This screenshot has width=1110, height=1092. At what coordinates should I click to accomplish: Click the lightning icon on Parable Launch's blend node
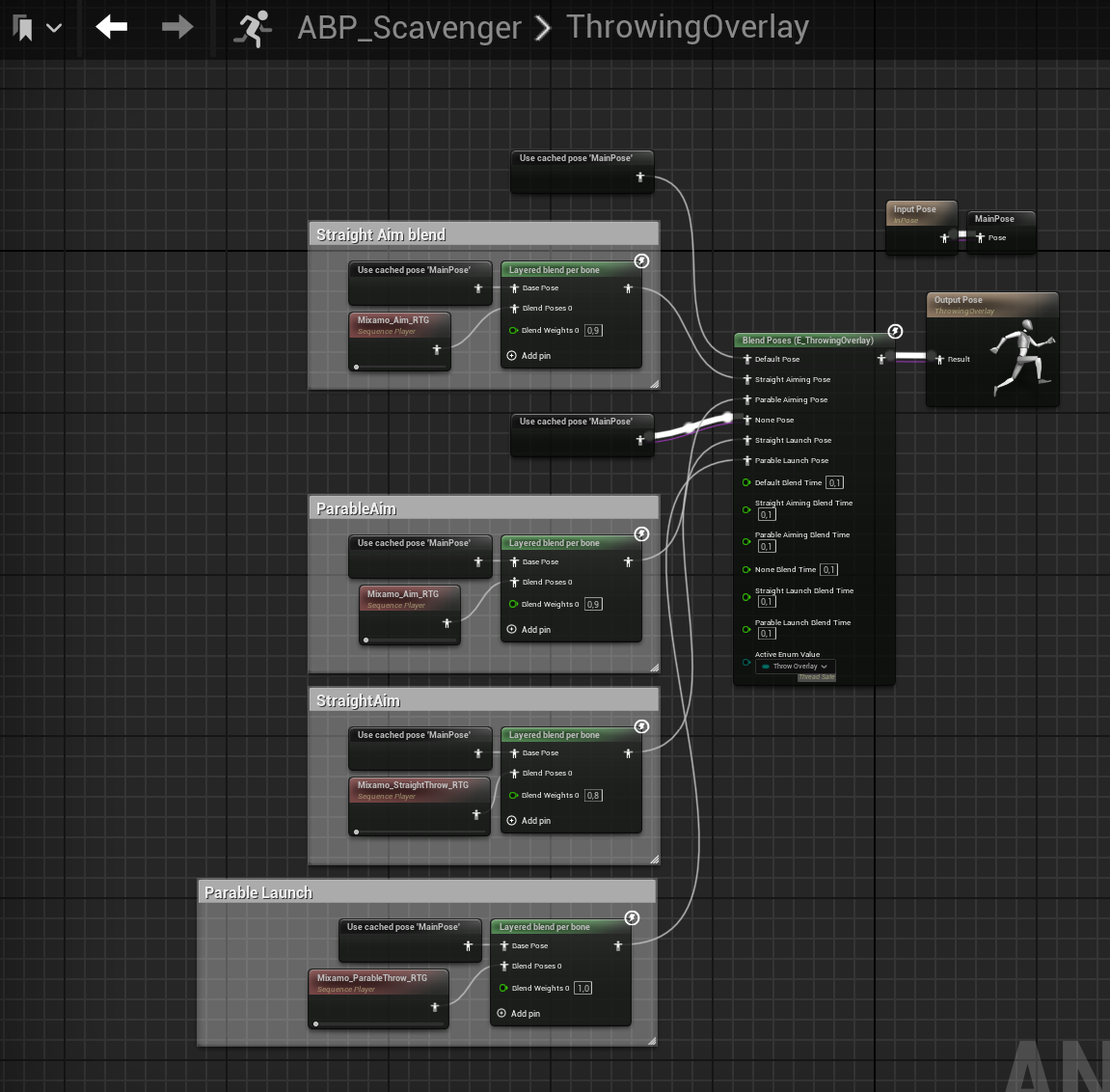631,918
